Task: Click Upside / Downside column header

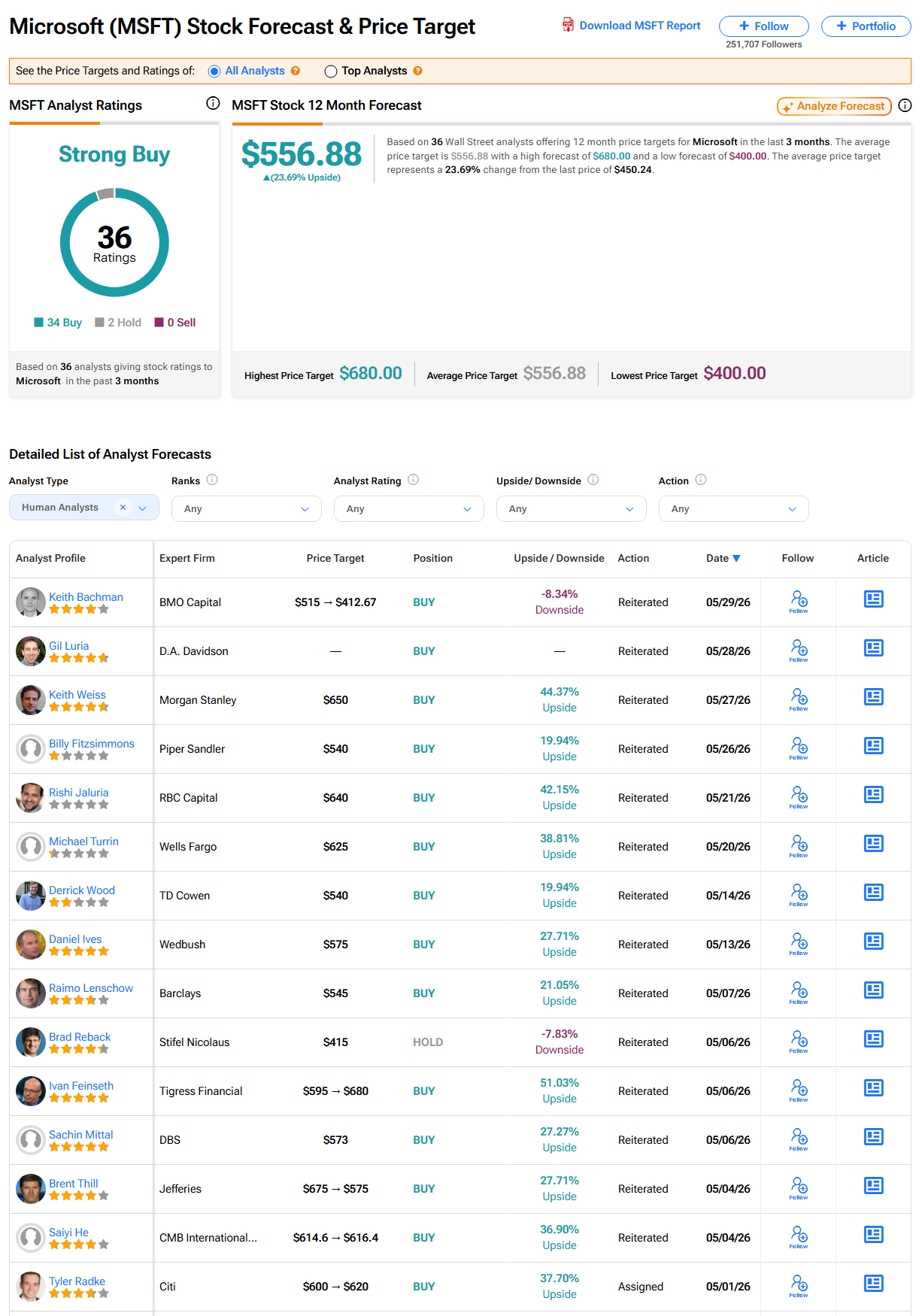Action: 559,558
